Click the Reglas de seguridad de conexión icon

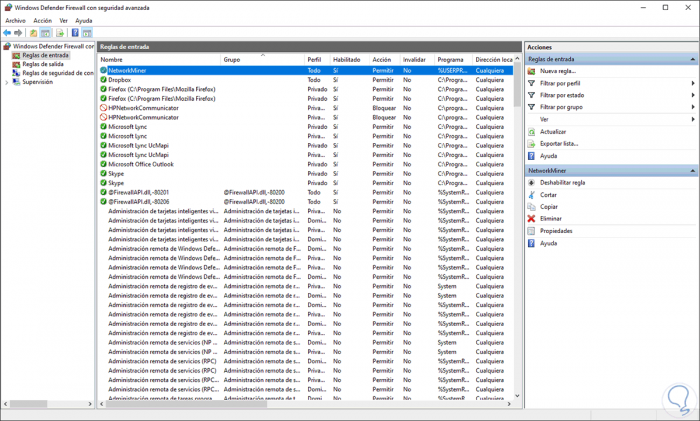point(16,73)
